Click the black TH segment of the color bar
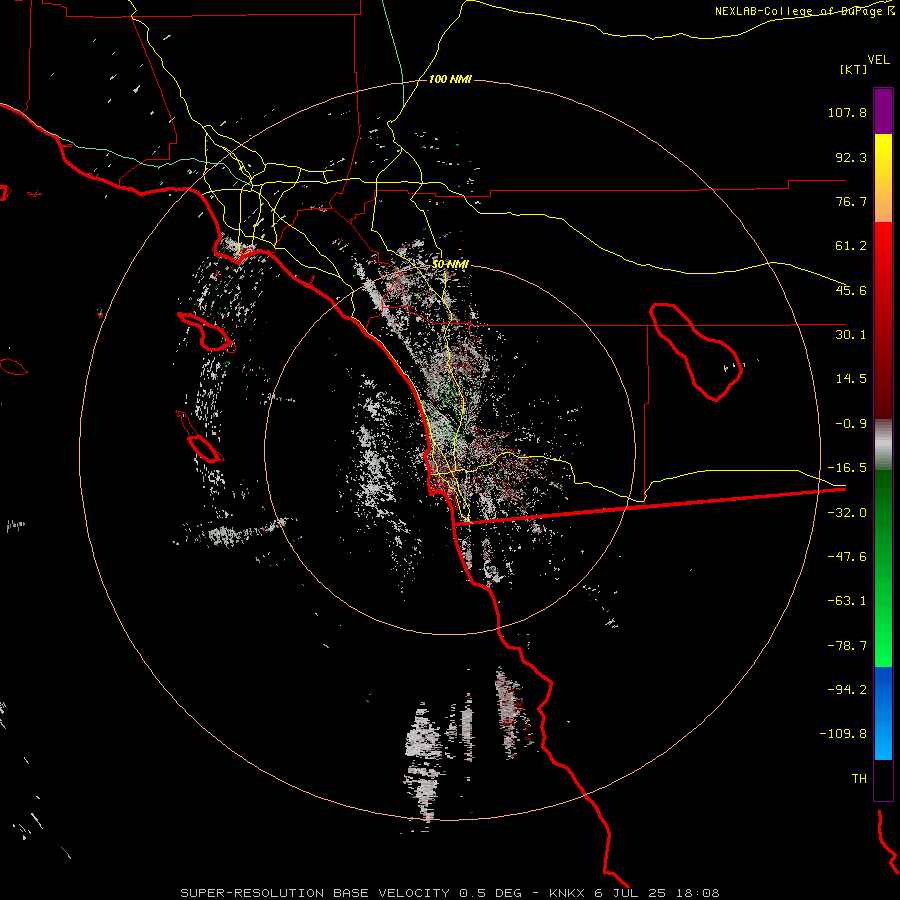The image size is (900, 900). pyautogui.click(x=883, y=779)
